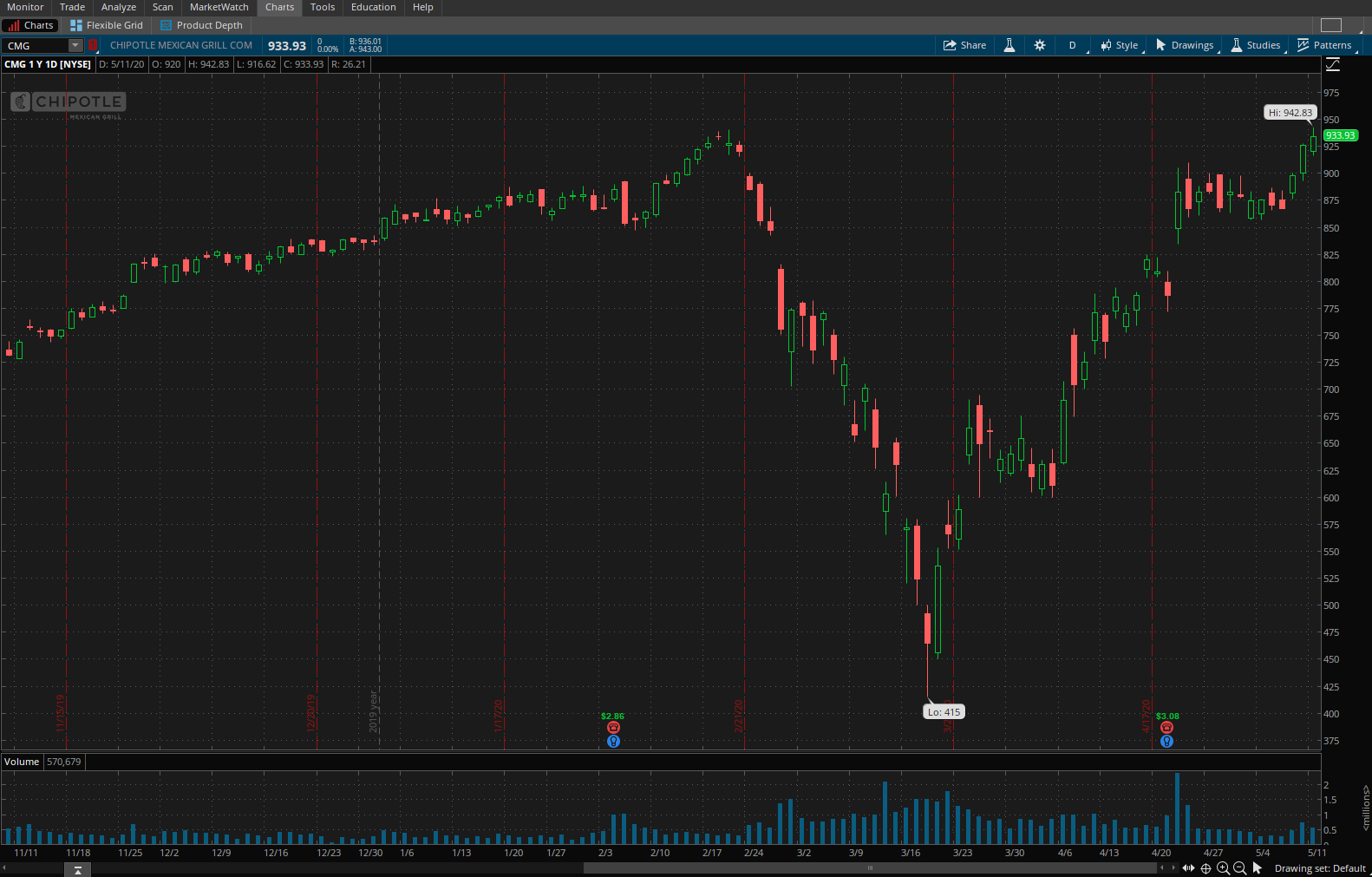1372x877 pixels.
Task: Click the first earnings phone icon below $2.86
Action: 613,728
